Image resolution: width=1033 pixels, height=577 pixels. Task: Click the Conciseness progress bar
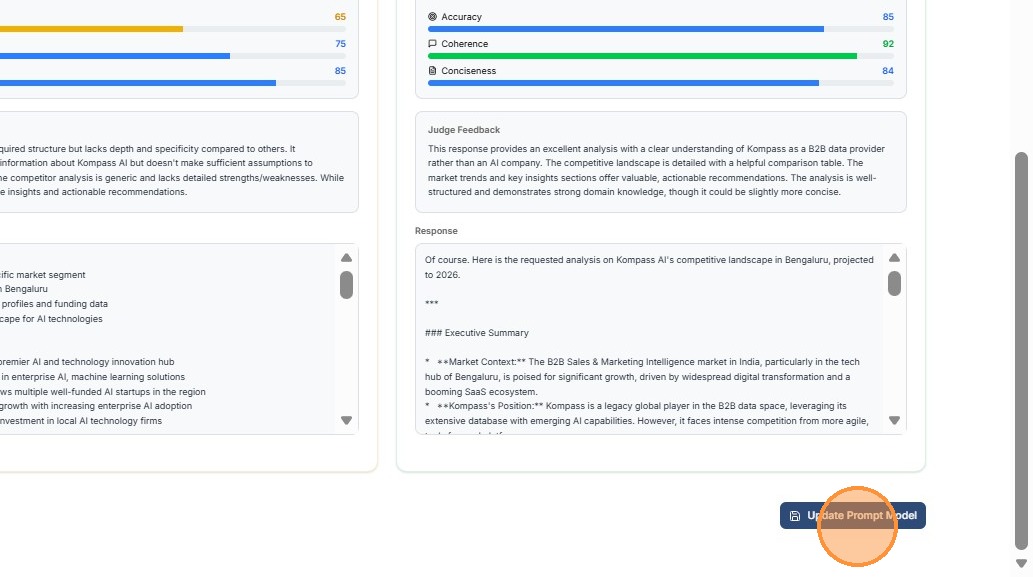623,83
